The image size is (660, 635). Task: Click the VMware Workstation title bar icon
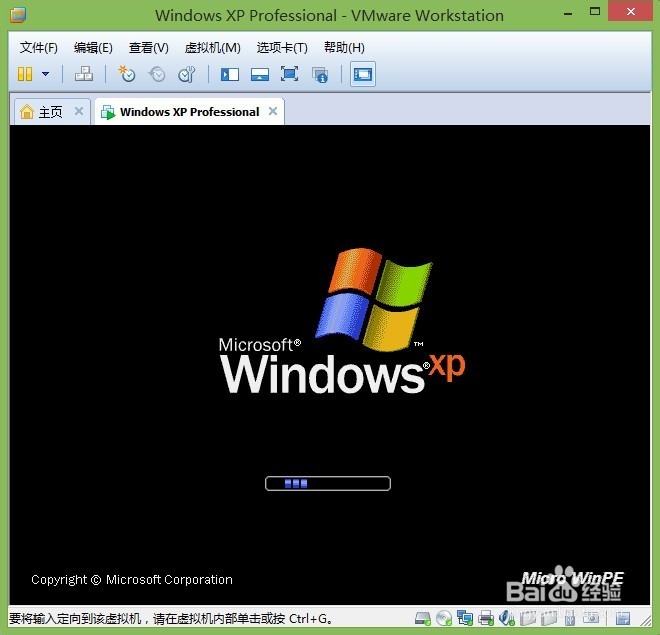(x=18, y=15)
